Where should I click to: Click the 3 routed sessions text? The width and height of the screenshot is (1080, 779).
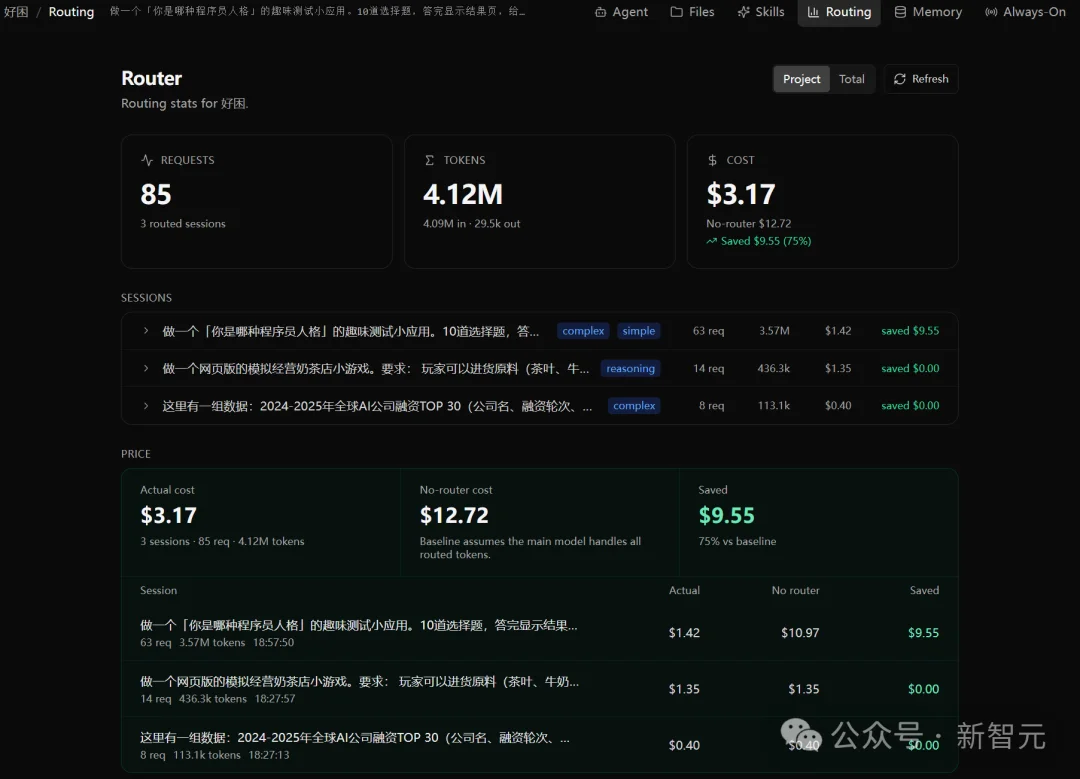[183, 224]
